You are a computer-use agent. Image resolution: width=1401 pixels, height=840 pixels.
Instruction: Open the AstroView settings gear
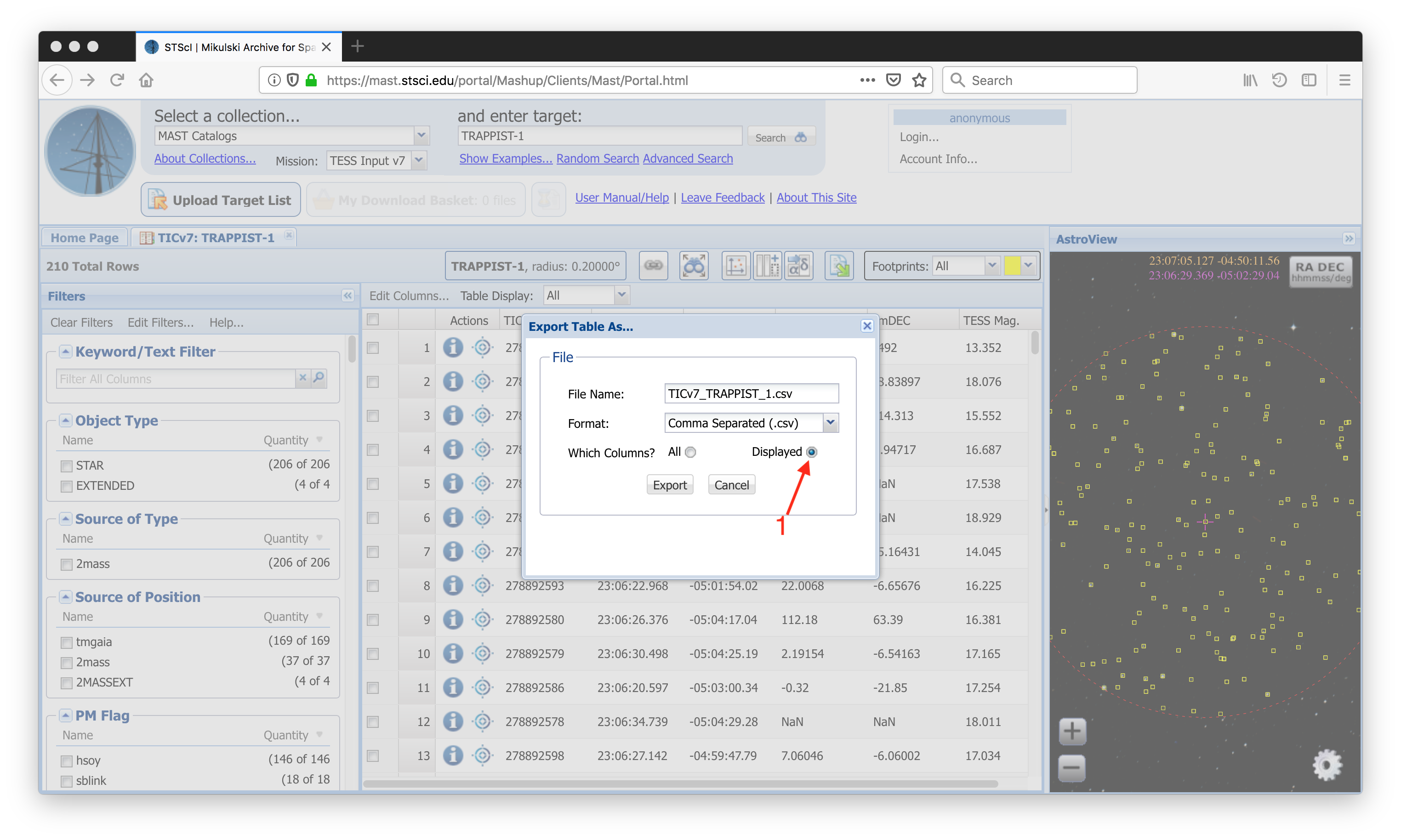click(1326, 765)
